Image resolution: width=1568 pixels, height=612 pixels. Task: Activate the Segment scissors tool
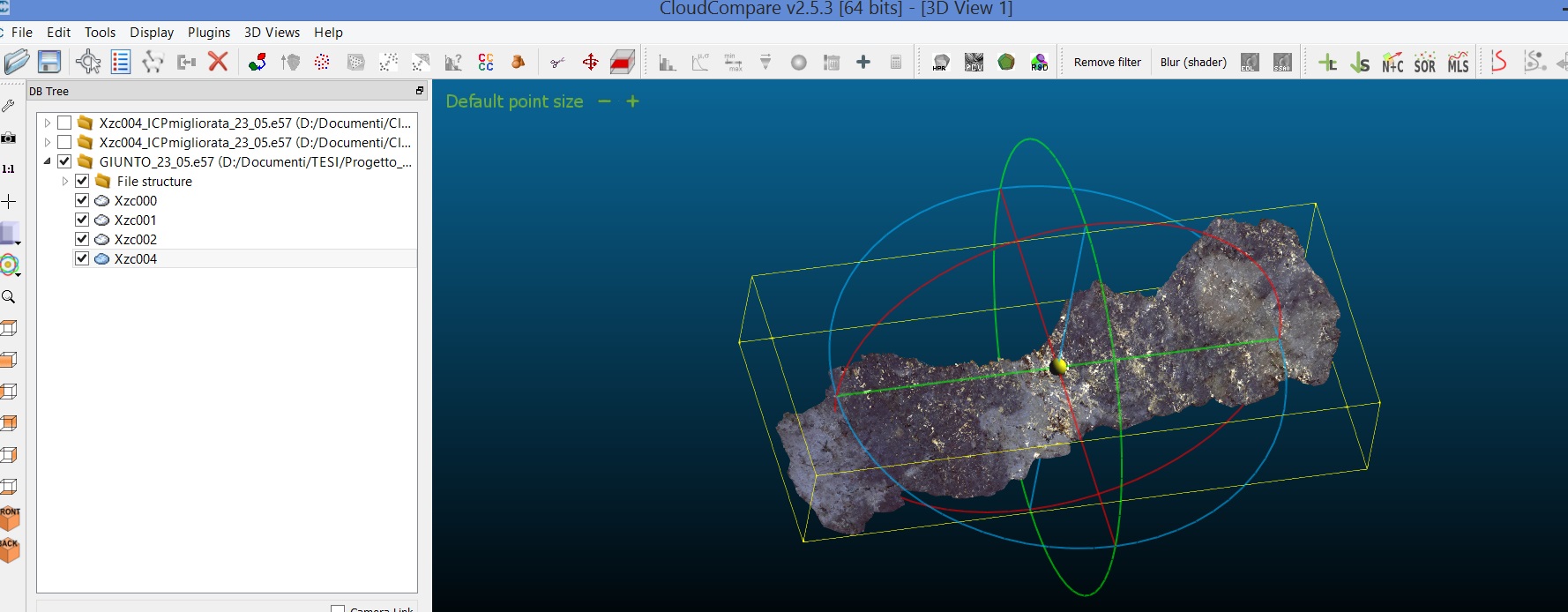(x=557, y=63)
